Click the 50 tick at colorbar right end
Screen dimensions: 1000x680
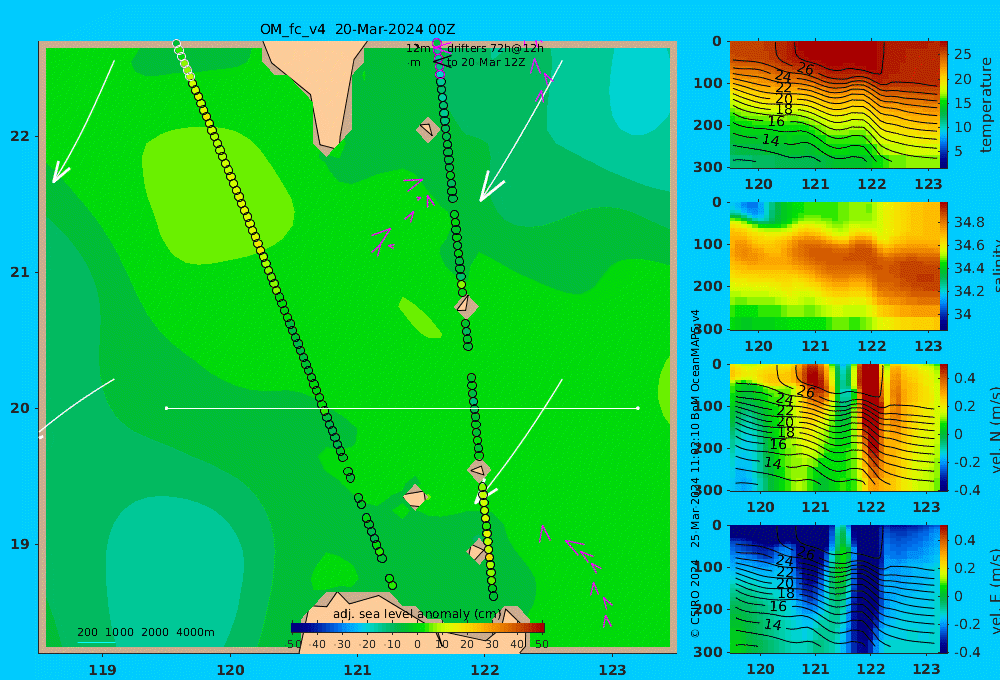point(541,644)
